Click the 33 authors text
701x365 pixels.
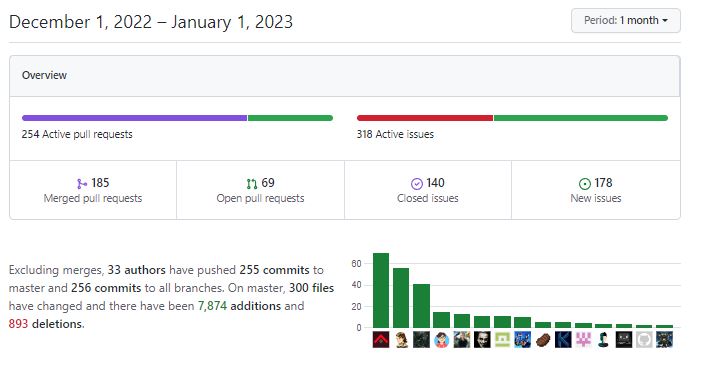pos(136,270)
